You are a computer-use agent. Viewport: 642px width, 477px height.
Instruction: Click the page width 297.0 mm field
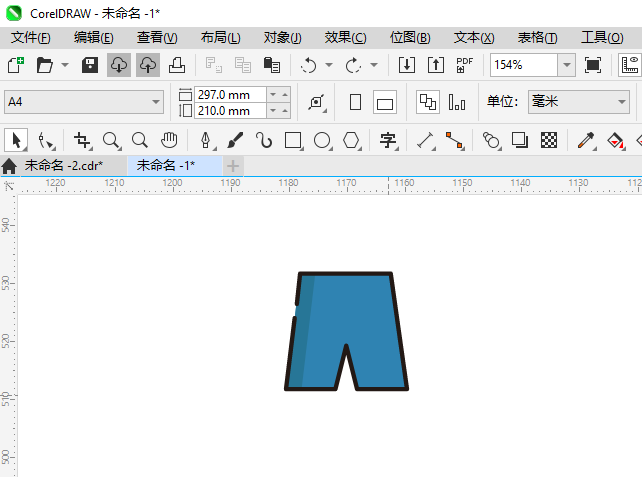[x=230, y=95]
